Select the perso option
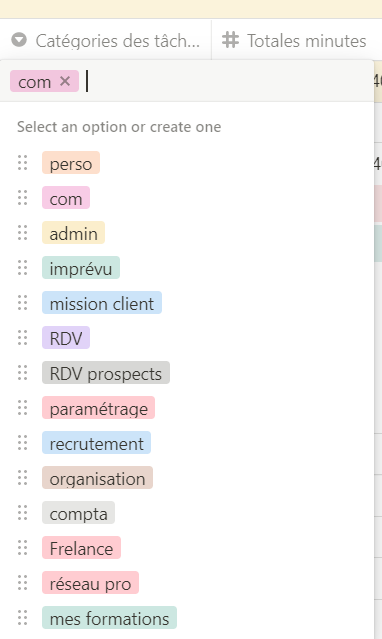382x639 pixels. [x=71, y=163]
